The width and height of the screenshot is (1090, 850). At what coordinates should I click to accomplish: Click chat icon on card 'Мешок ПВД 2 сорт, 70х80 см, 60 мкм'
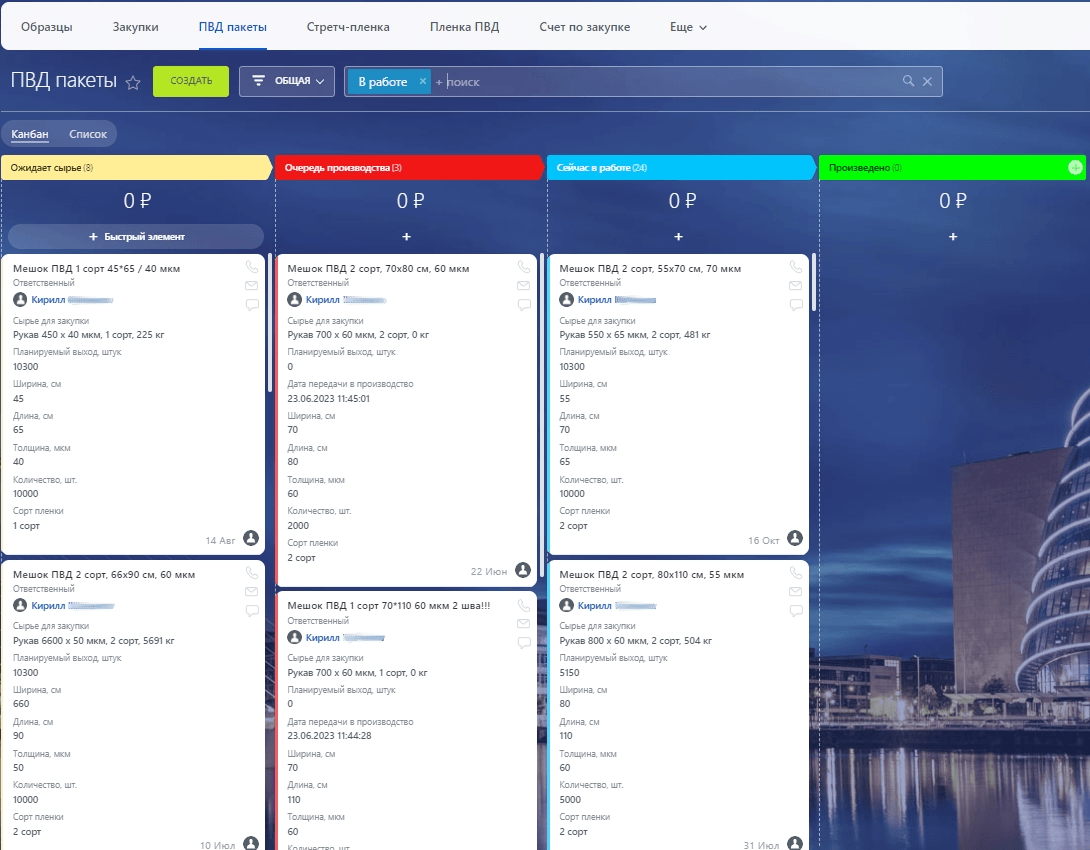pos(523,304)
